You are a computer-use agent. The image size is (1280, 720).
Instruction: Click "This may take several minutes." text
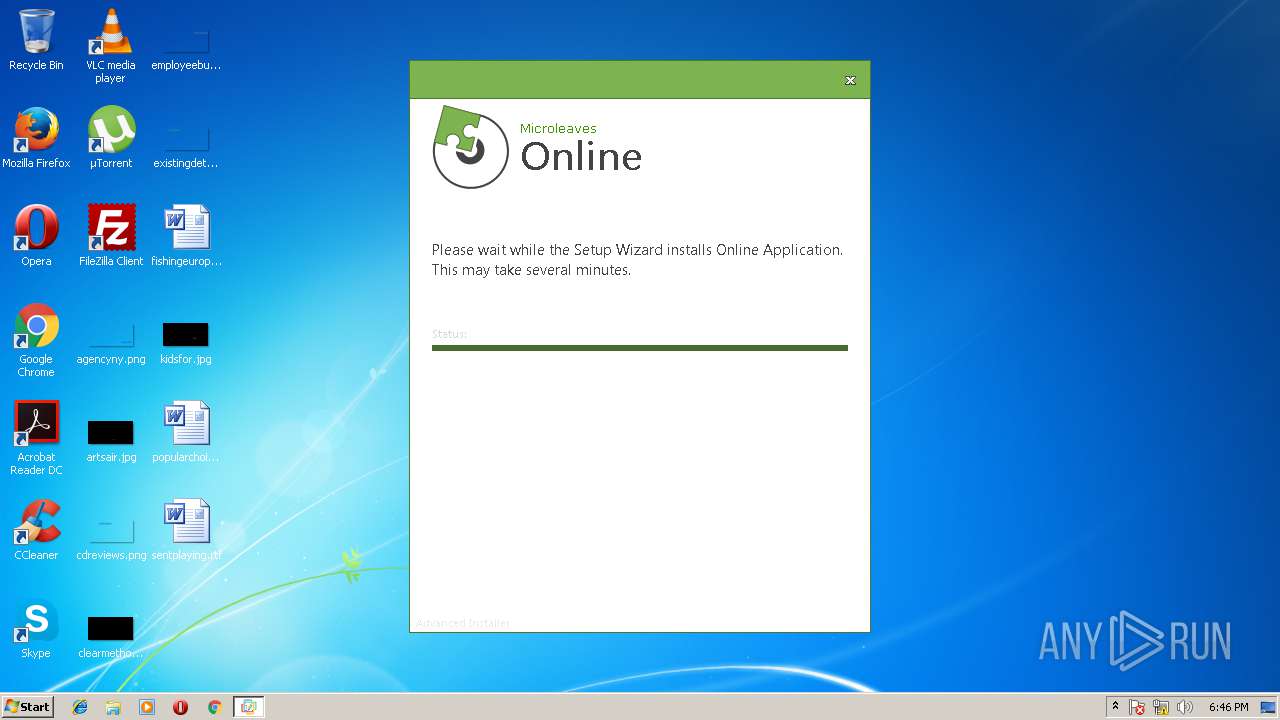point(531,270)
